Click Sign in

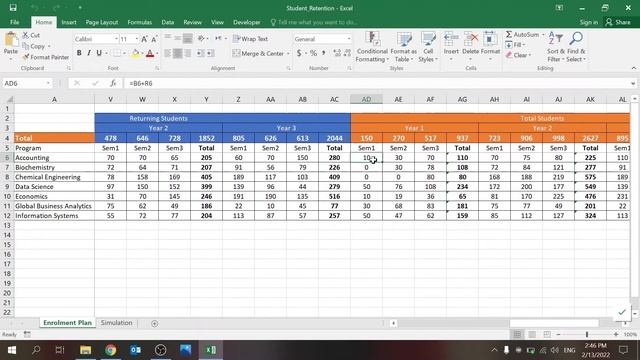click(589, 22)
